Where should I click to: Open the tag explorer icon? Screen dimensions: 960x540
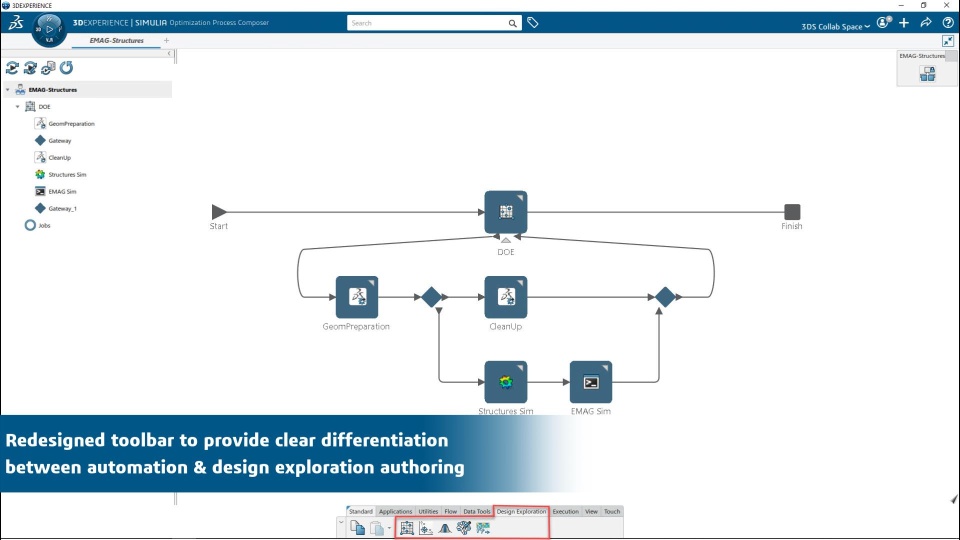533,23
